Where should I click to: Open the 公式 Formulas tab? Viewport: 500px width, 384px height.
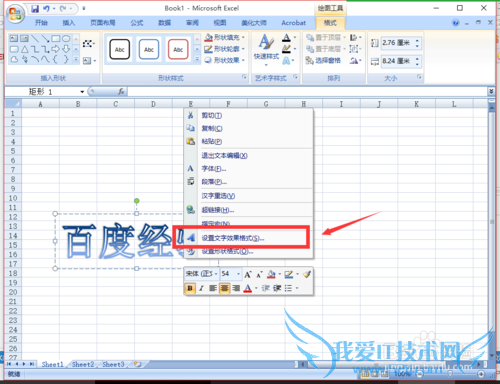137,23
